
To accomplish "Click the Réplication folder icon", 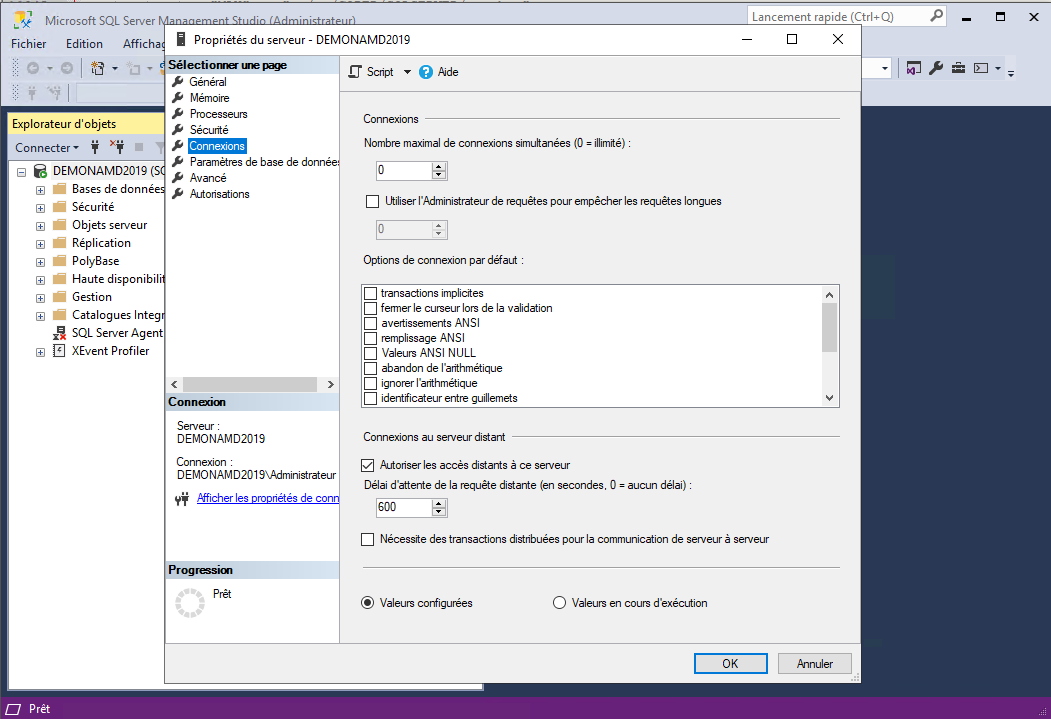I will point(60,243).
